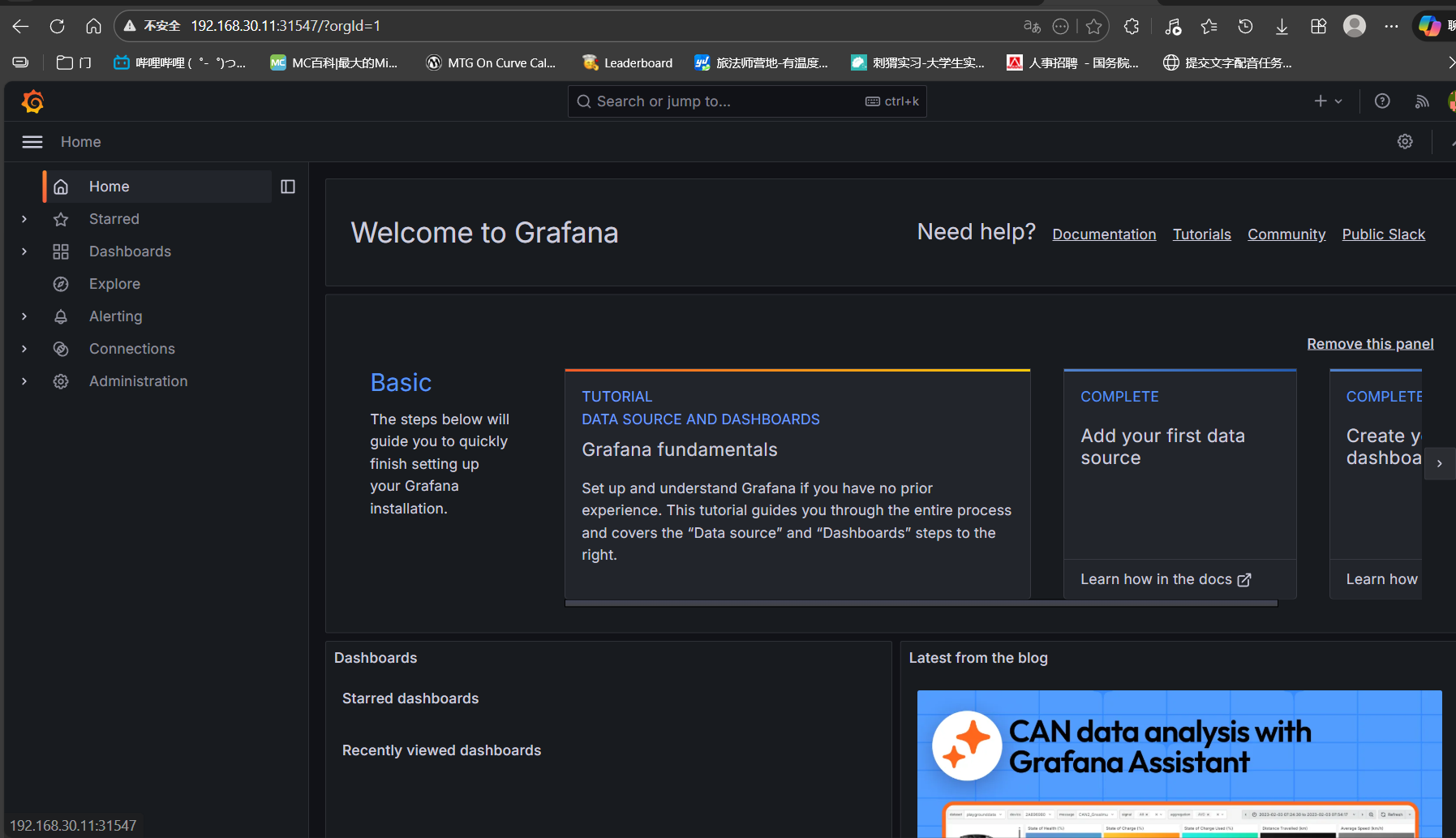Click the Connections icon in sidebar
Screen dimensions: 1456x838
point(61,349)
